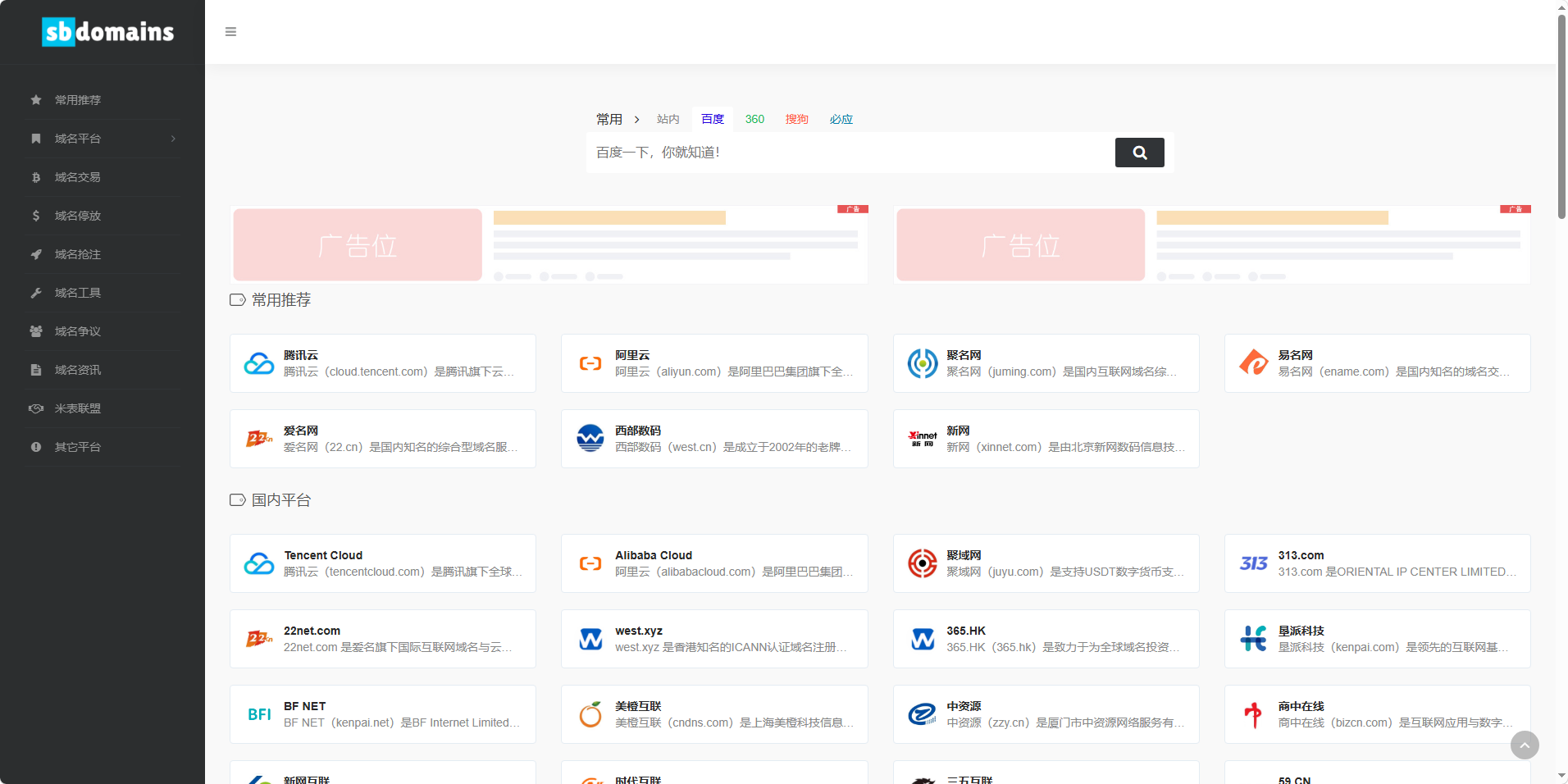Click the 腾讯云 cloud logo icon
The height and width of the screenshot is (784, 1568).
pyautogui.click(x=259, y=363)
